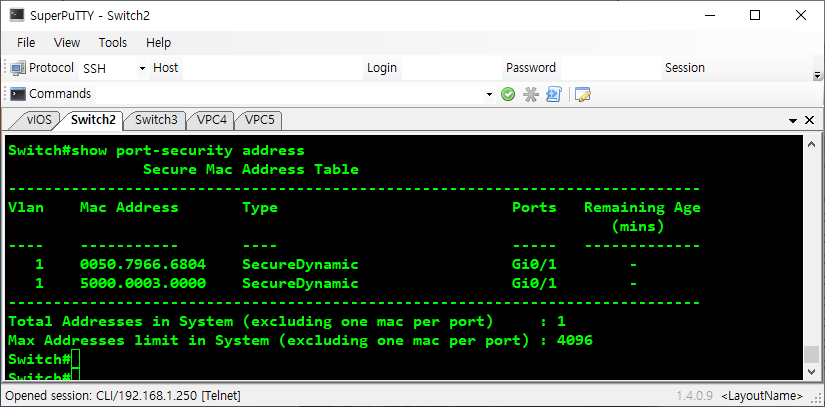Click the 'Secure Mac Address Table' heading
The image size is (825, 407).
[251, 169]
